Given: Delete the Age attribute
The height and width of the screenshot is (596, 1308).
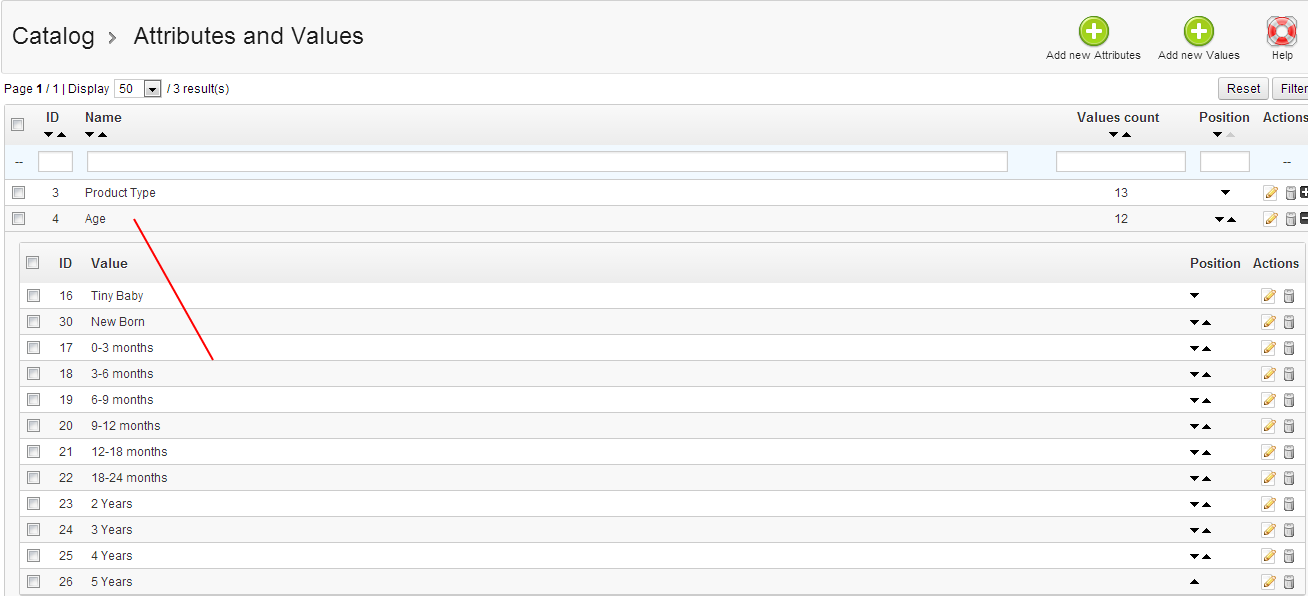Looking at the screenshot, I should [1290, 219].
